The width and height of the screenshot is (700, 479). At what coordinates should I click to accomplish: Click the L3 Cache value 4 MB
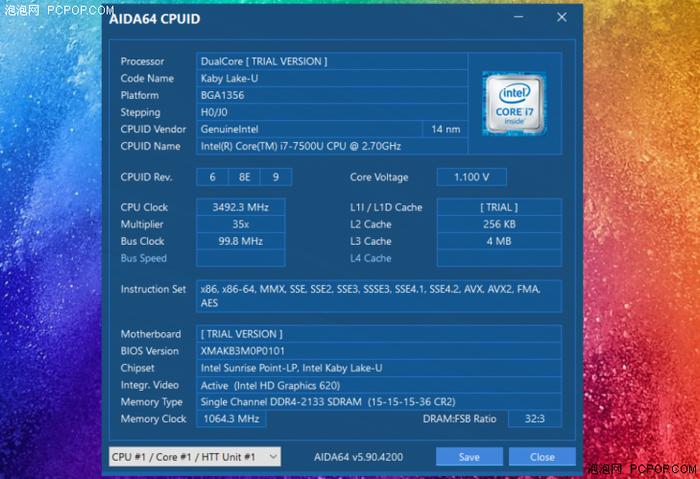pos(499,241)
